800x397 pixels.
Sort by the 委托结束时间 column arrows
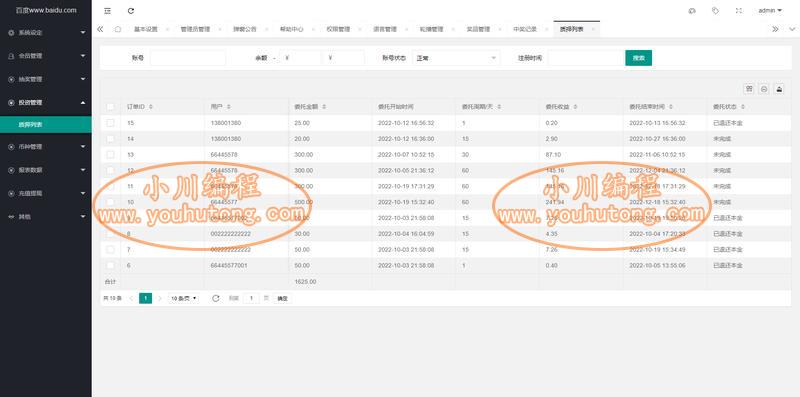[x=670, y=107]
